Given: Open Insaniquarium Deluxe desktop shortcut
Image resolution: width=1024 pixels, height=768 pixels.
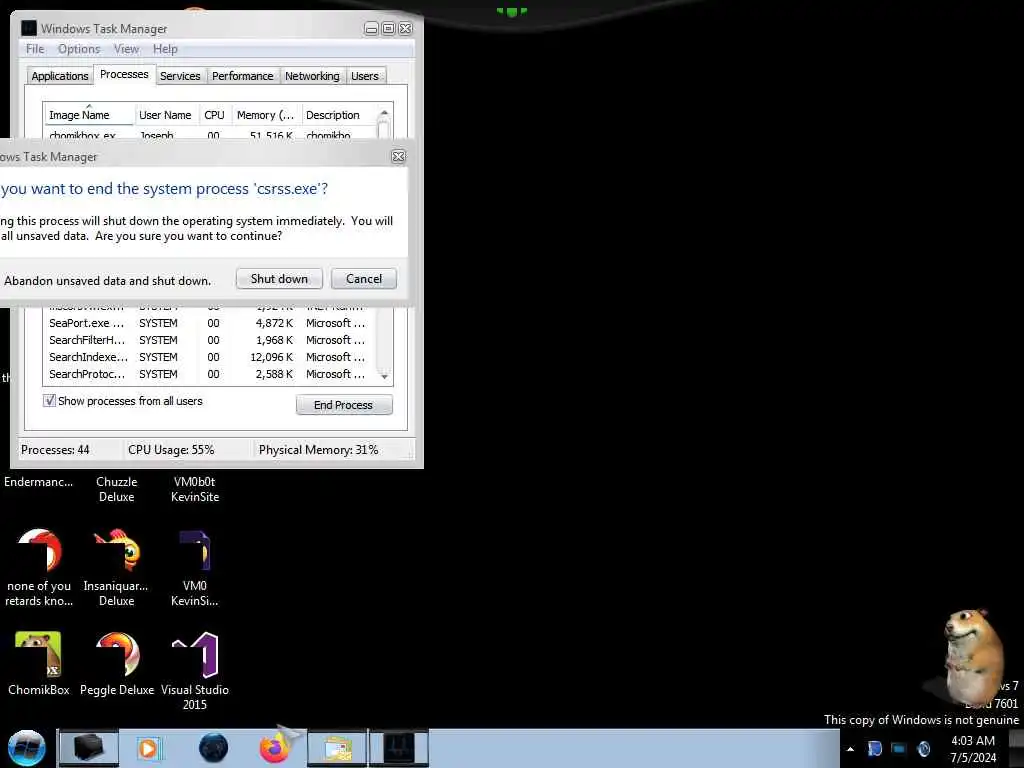Looking at the screenshot, I should coord(116,568).
